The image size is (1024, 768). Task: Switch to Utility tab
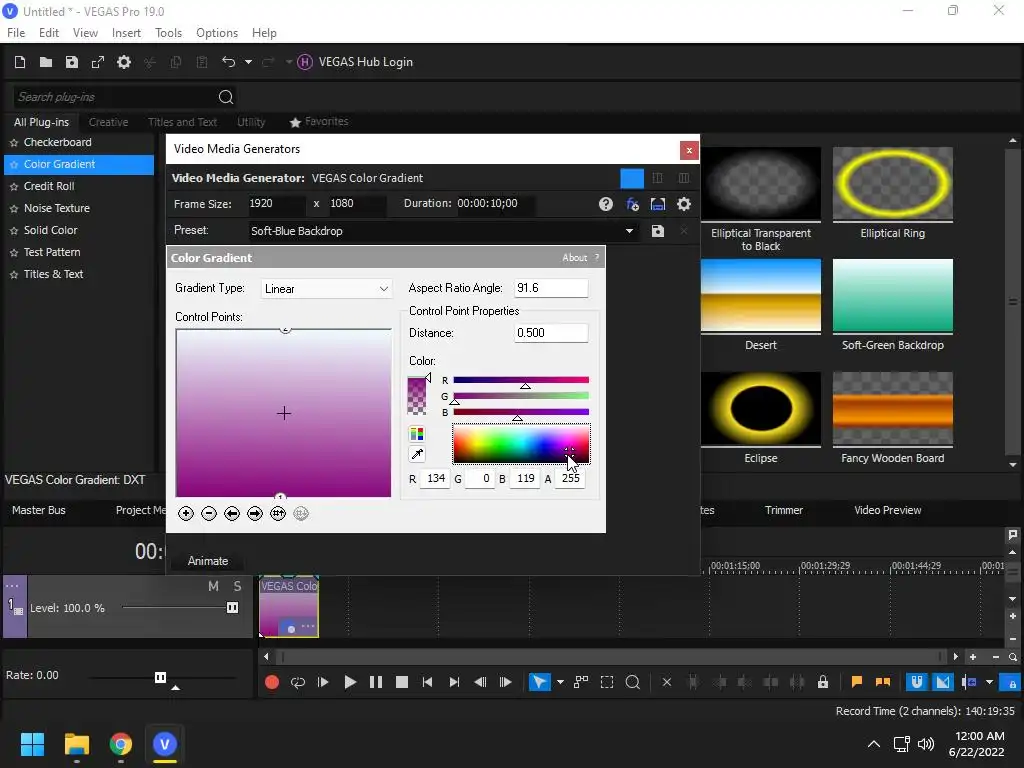[251, 122]
